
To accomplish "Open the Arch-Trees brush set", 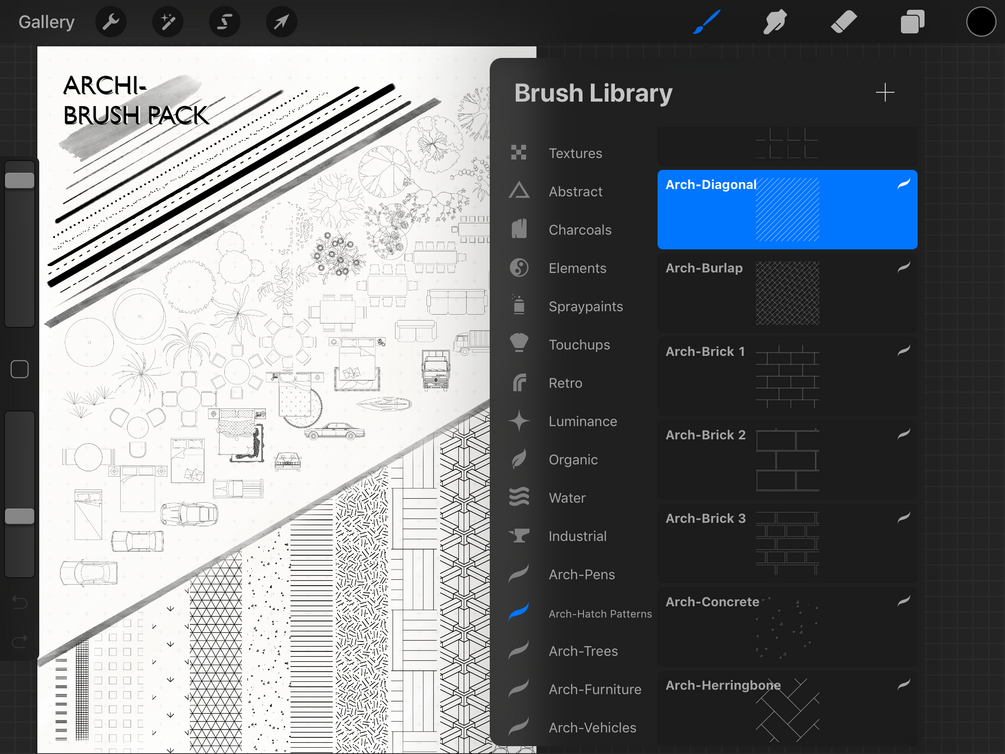I will (583, 651).
